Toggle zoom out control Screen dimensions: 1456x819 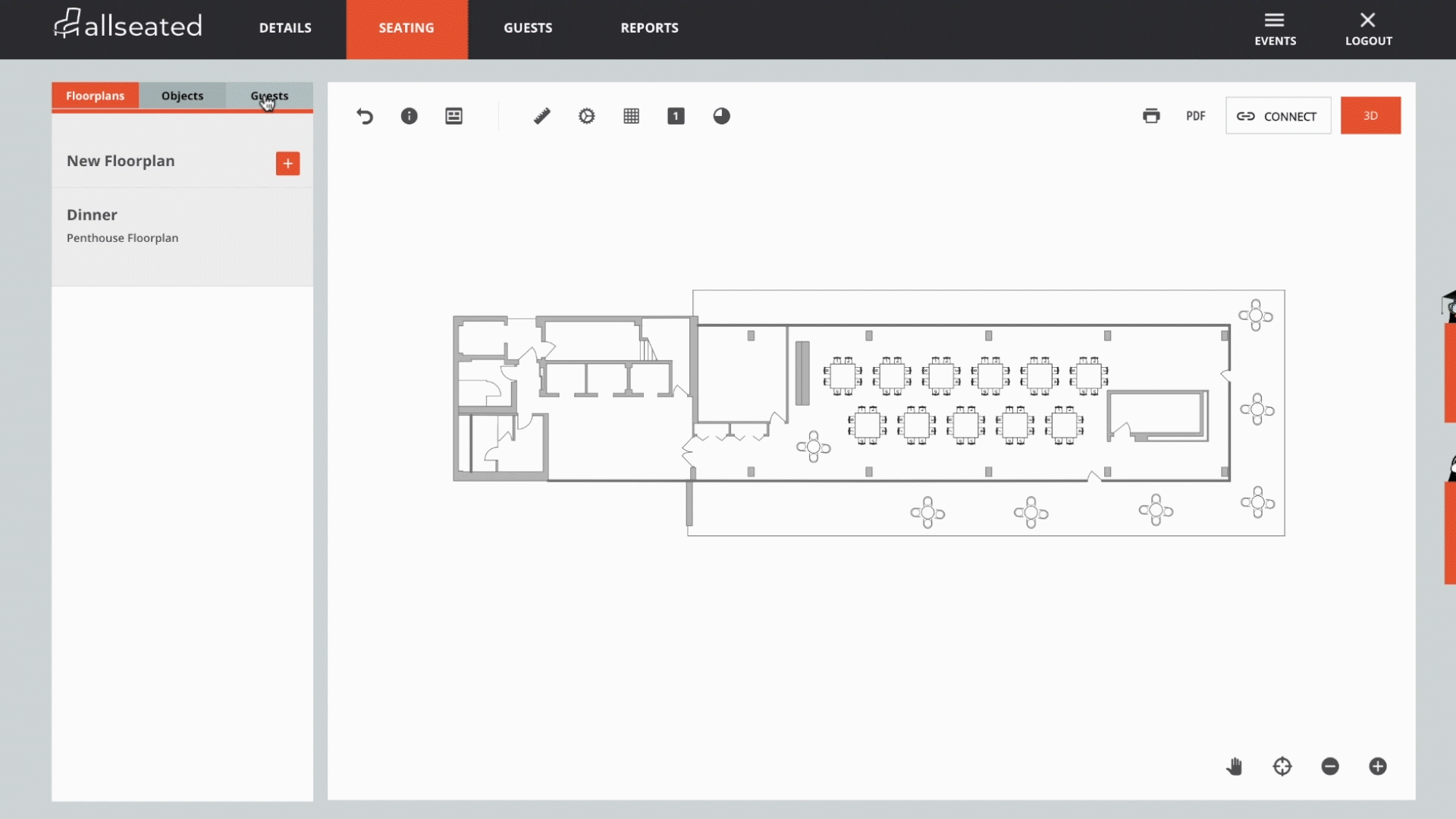click(1329, 766)
